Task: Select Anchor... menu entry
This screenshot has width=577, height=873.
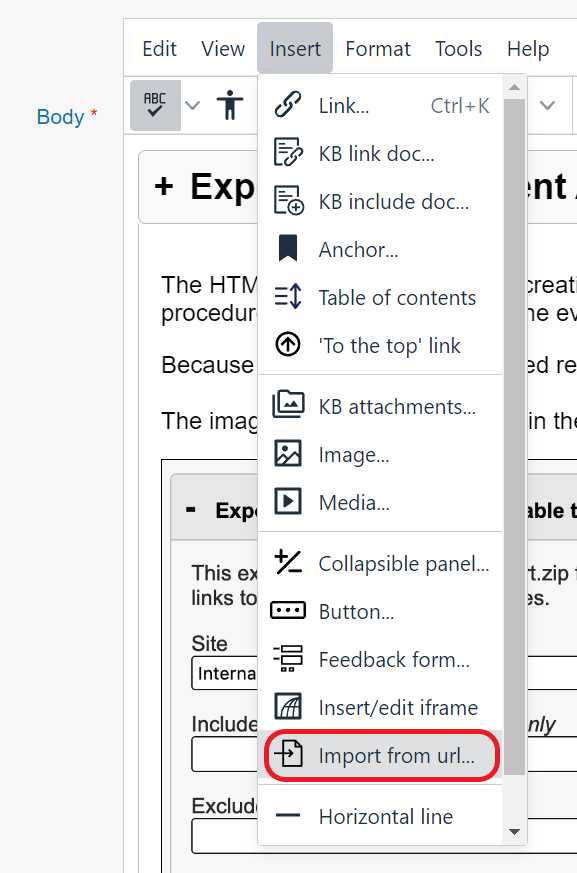Action: pos(380,249)
